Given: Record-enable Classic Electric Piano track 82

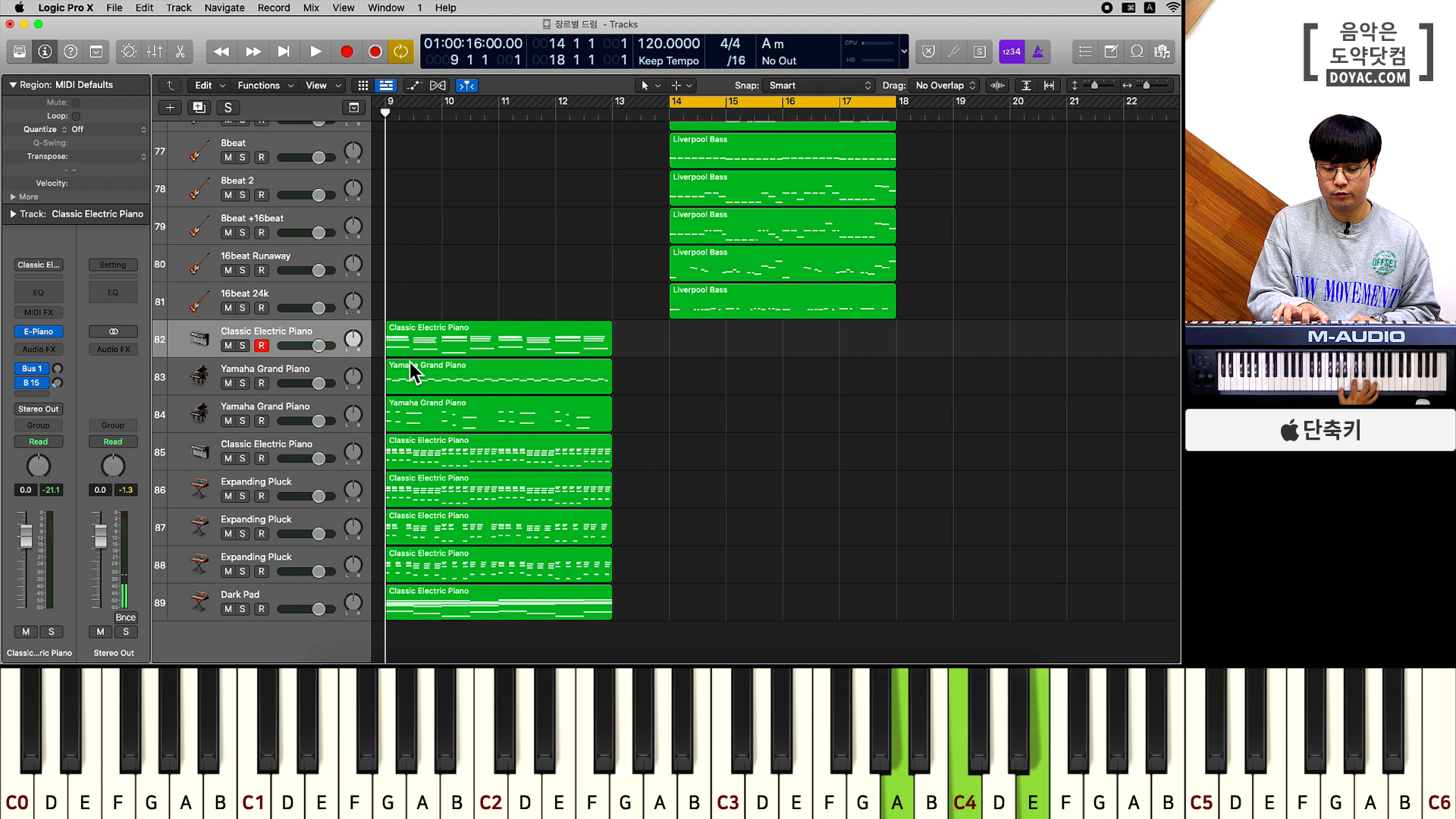Looking at the screenshot, I should 262,346.
